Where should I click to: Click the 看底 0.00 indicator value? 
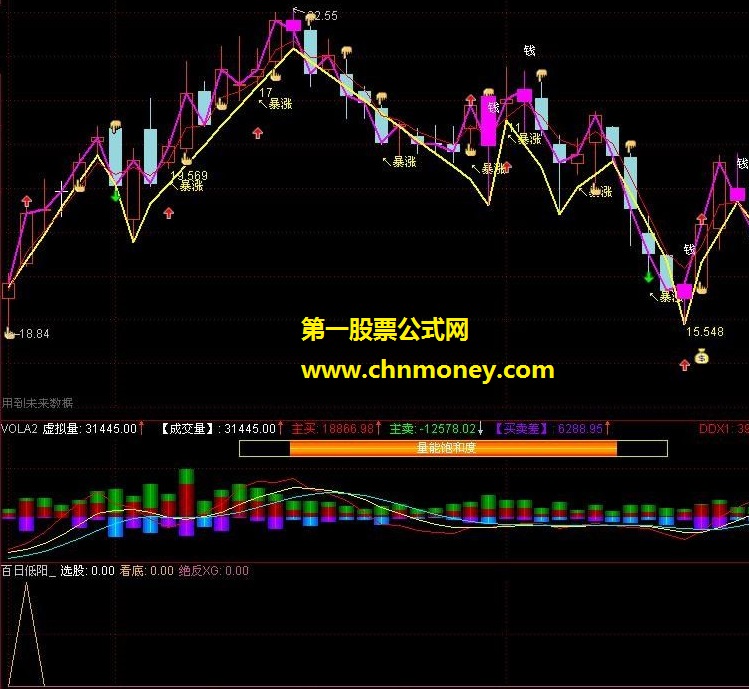(147, 571)
